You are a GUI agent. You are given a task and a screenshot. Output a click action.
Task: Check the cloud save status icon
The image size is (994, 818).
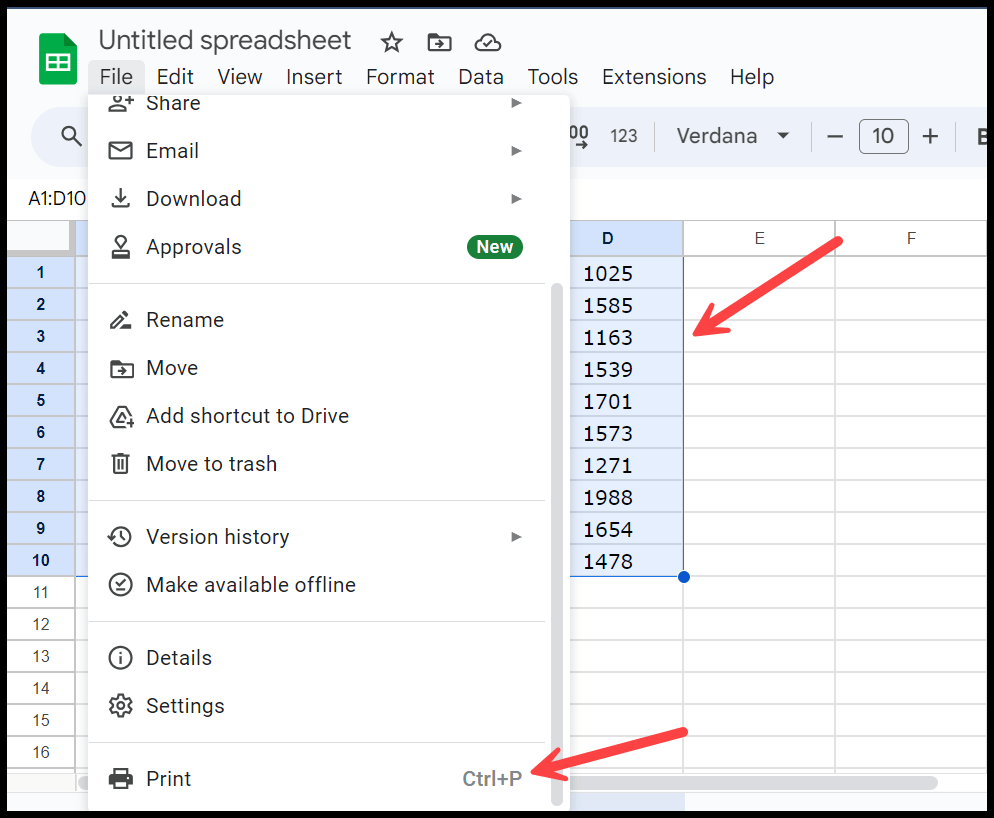(487, 42)
